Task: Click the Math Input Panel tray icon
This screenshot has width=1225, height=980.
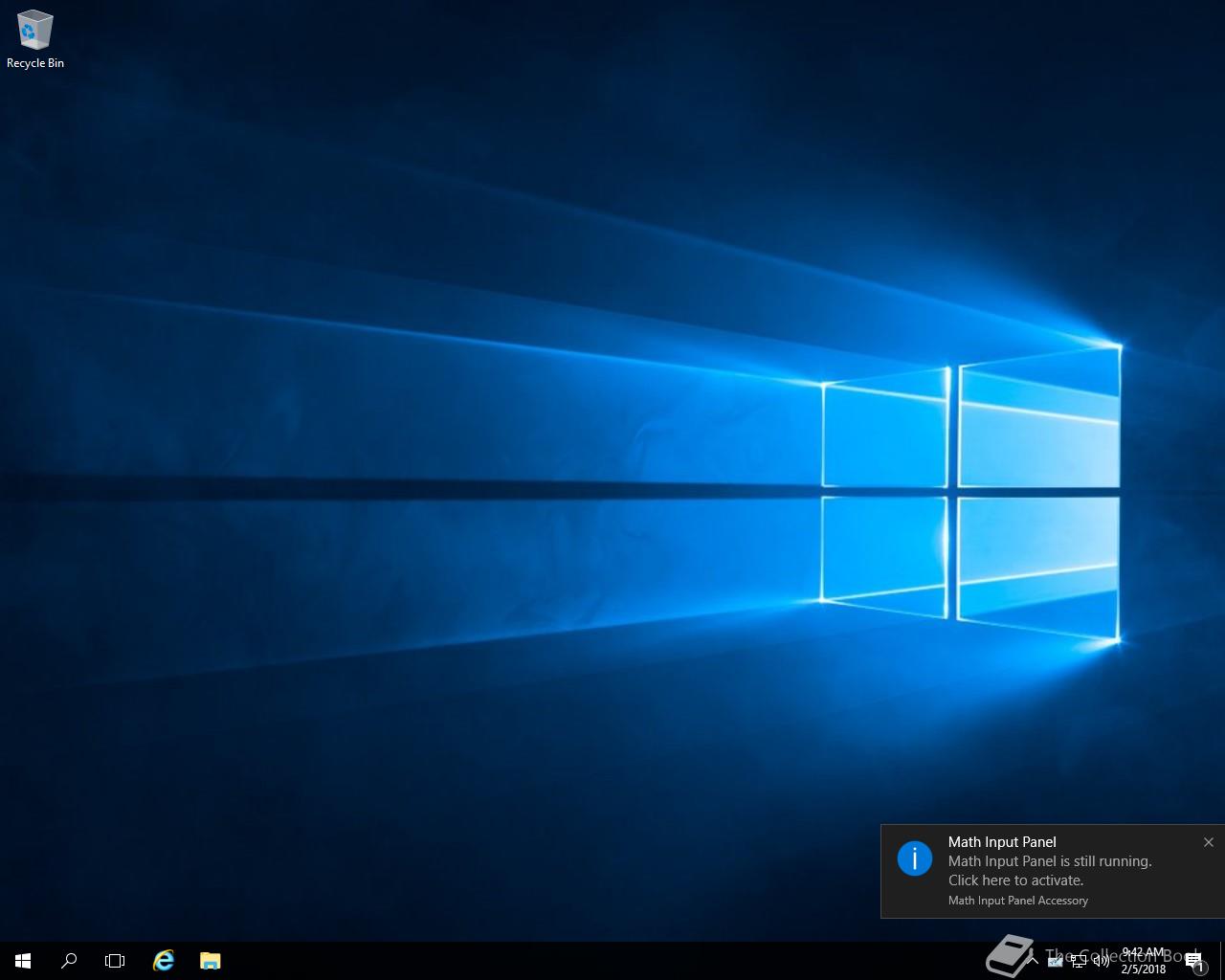Action: click(1055, 961)
